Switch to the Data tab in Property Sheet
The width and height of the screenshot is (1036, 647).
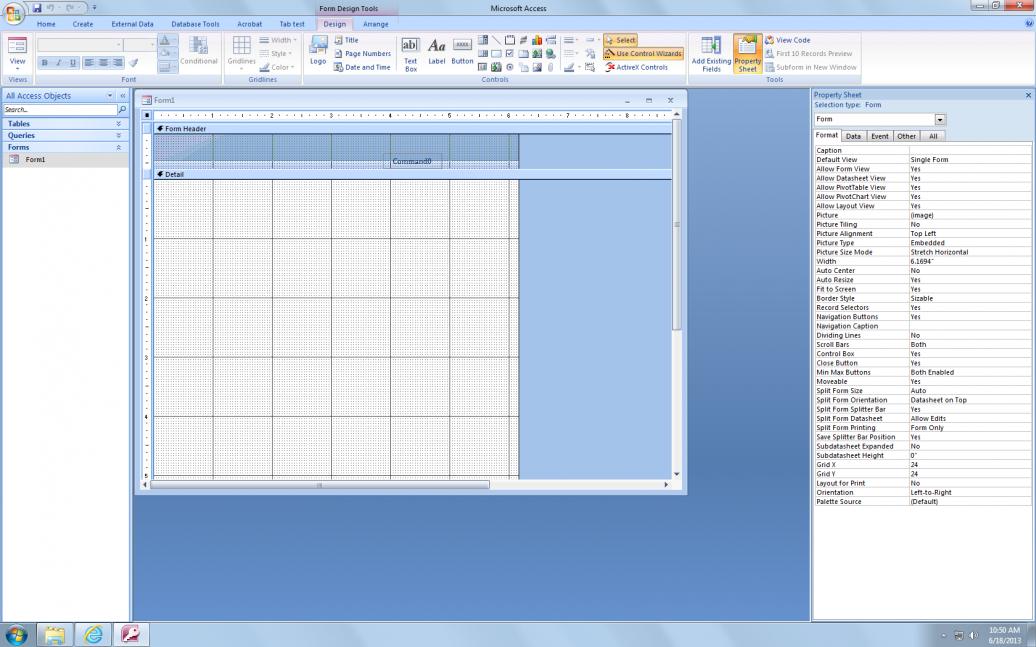point(853,136)
